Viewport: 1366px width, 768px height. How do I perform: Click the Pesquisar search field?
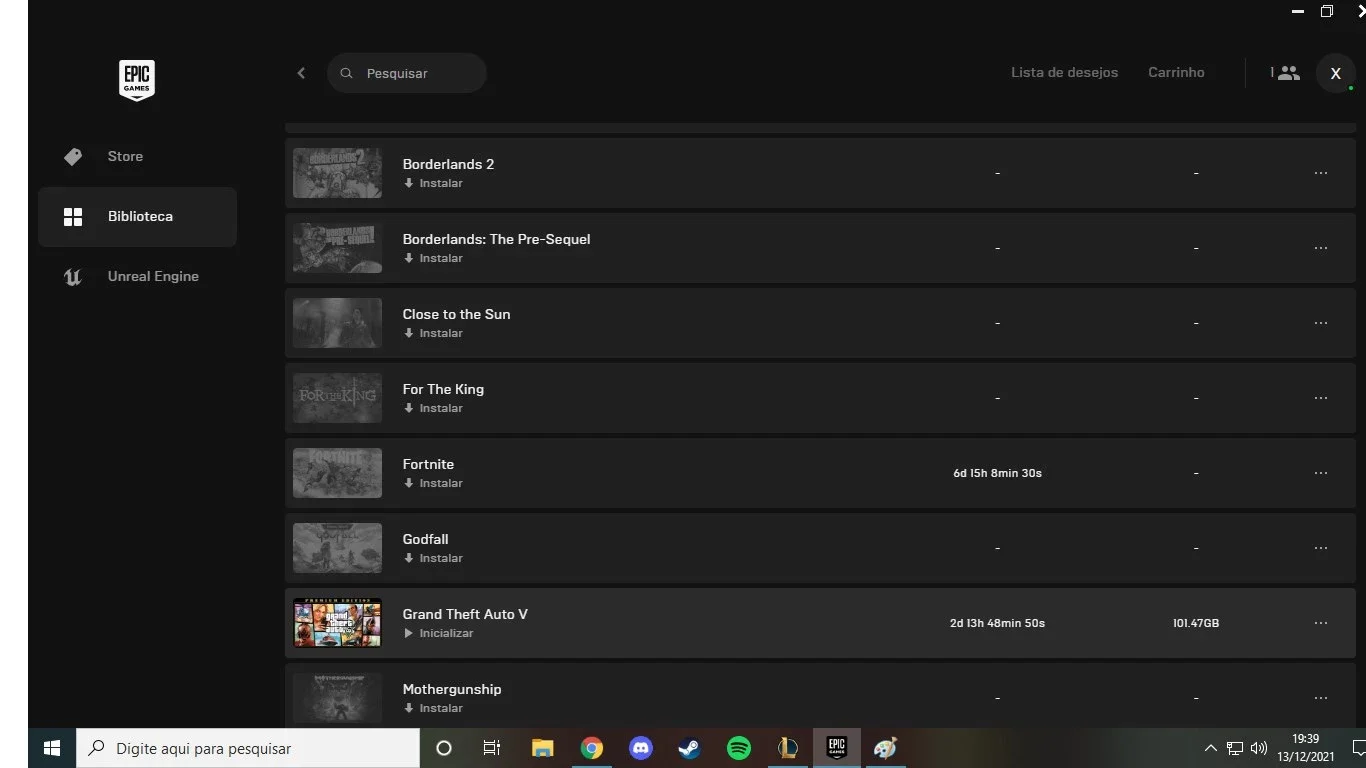407,73
